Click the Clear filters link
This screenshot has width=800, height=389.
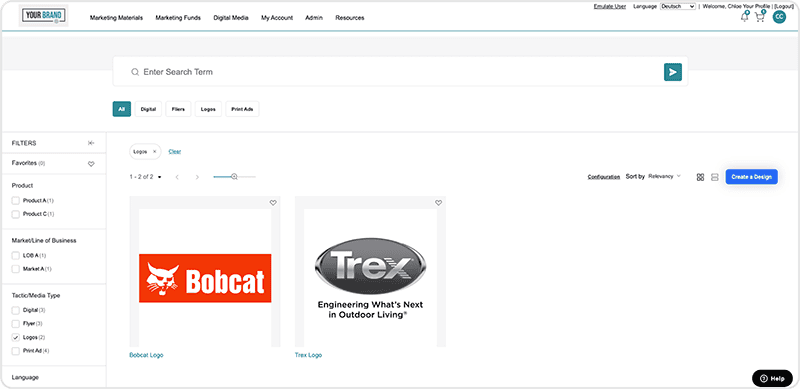[x=174, y=152]
